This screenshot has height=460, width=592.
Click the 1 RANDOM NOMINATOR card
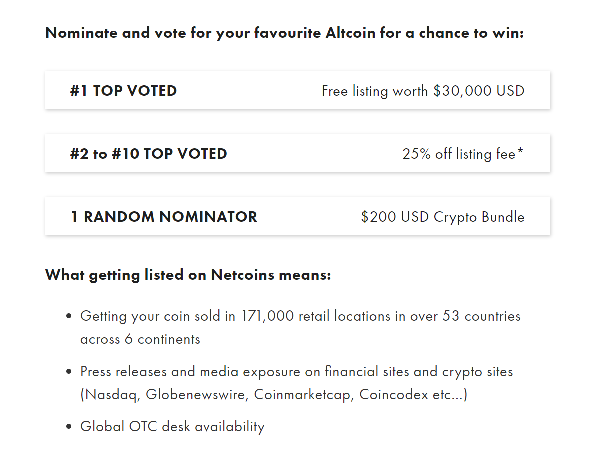point(298,216)
